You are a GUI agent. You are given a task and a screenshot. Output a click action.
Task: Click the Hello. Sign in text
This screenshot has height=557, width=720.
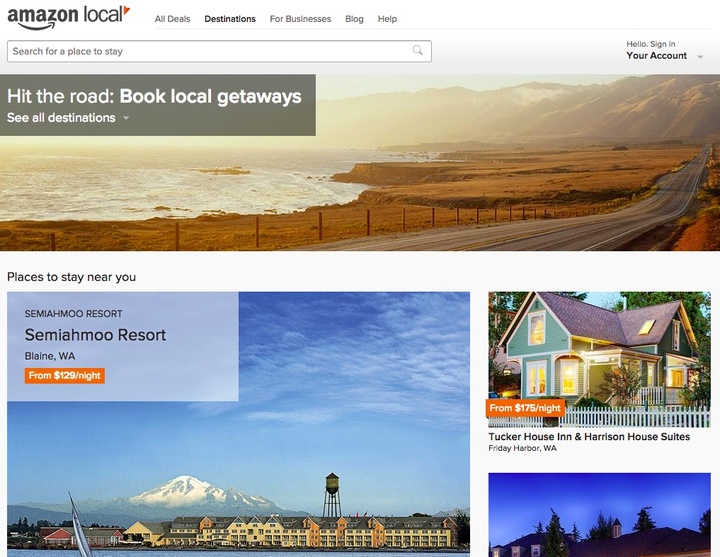point(650,44)
